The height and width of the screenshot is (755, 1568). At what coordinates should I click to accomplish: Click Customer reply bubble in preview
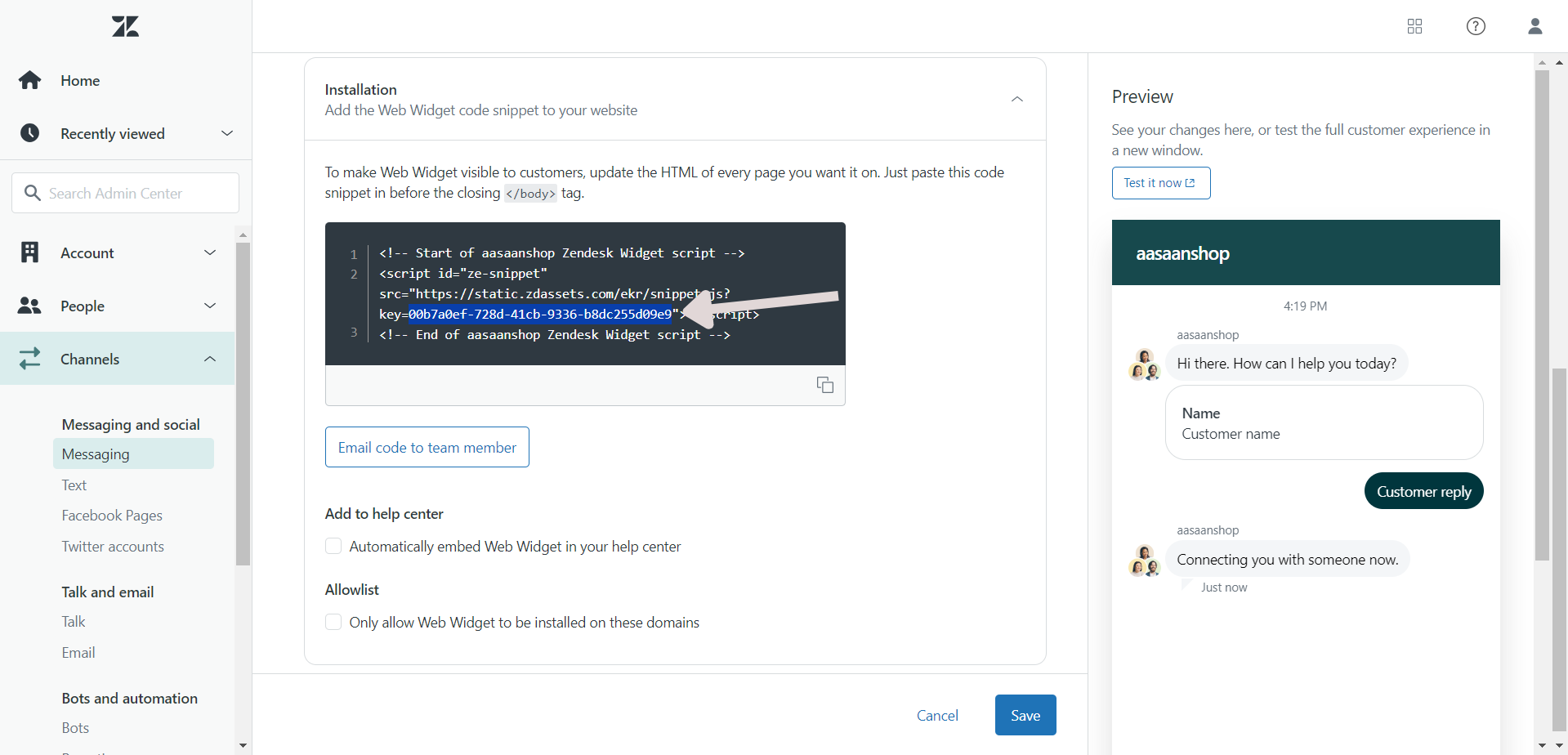[x=1423, y=491]
